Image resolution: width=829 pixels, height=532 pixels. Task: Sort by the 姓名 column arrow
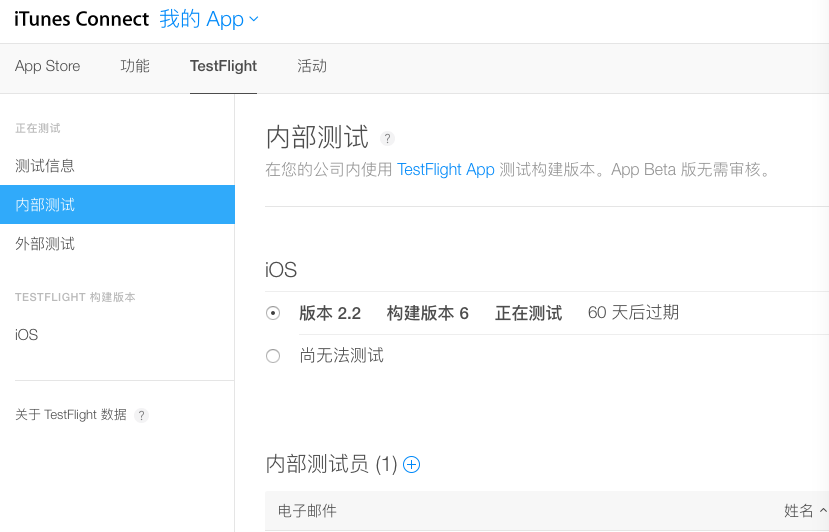click(x=823, y=510)
